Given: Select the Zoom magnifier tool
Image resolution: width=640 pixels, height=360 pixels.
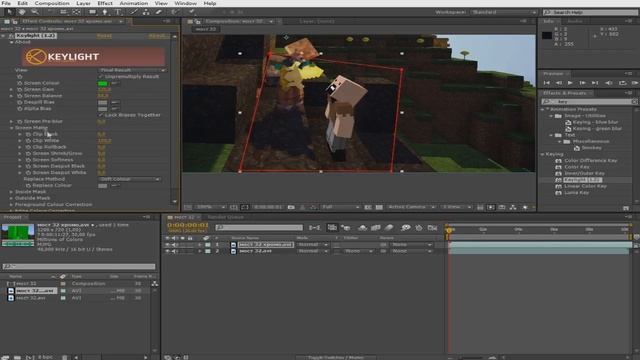Looking at the screenshot, I should [35, 12].
